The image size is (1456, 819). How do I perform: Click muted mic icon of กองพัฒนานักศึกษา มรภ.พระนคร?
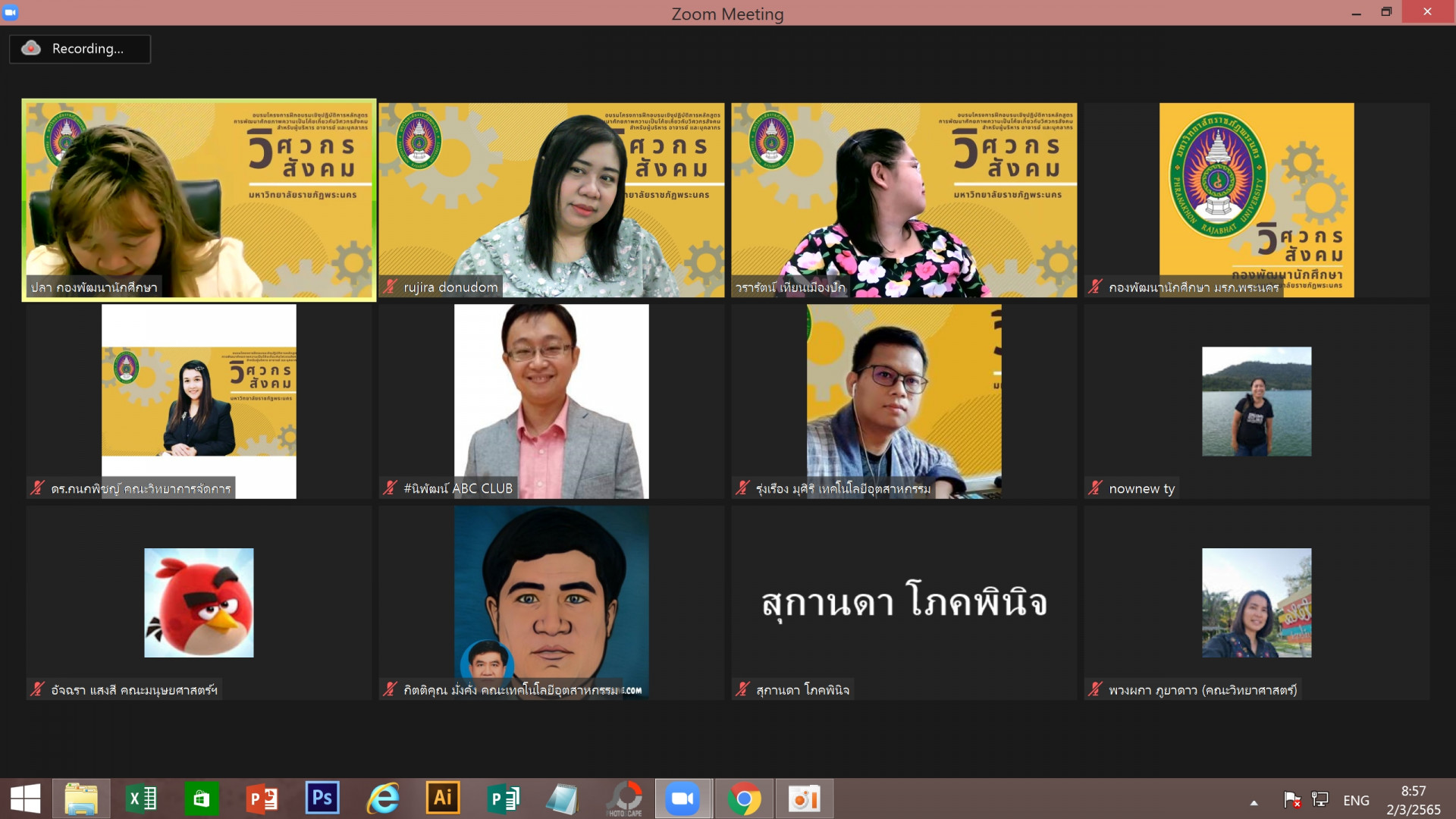pos(1095,287)
